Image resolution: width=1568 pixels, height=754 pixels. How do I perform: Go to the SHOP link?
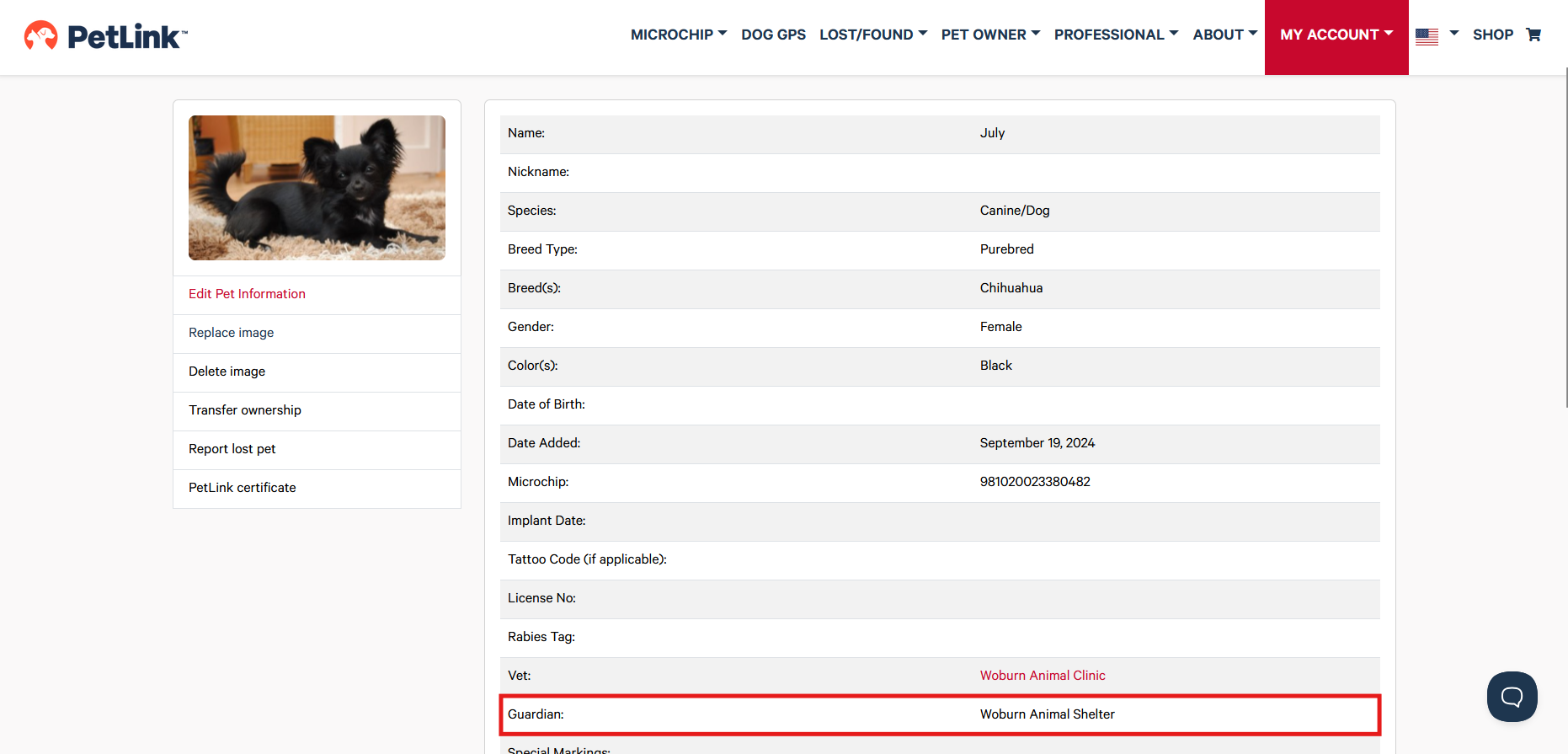(x=1492, y=35)
